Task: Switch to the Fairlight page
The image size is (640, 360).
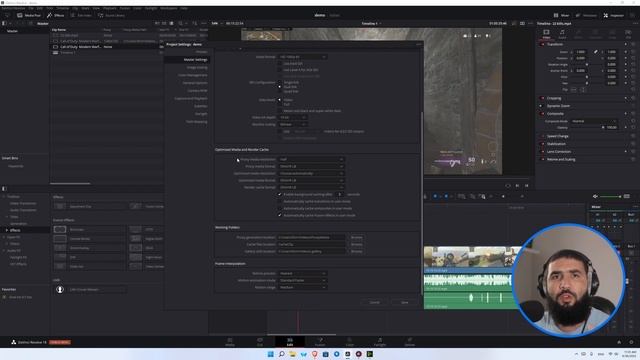Action: (380, 342)
